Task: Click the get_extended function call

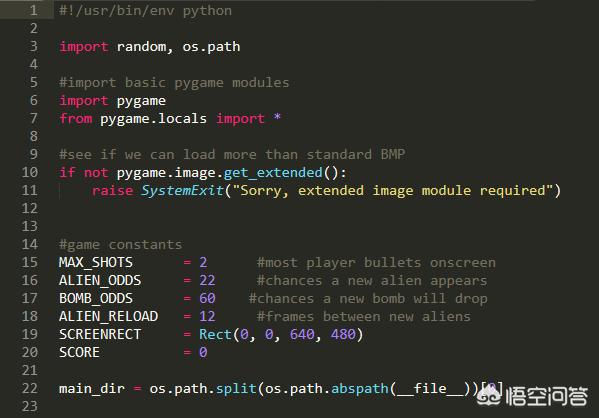Action: pyautogui.click(x=273, y=173)
